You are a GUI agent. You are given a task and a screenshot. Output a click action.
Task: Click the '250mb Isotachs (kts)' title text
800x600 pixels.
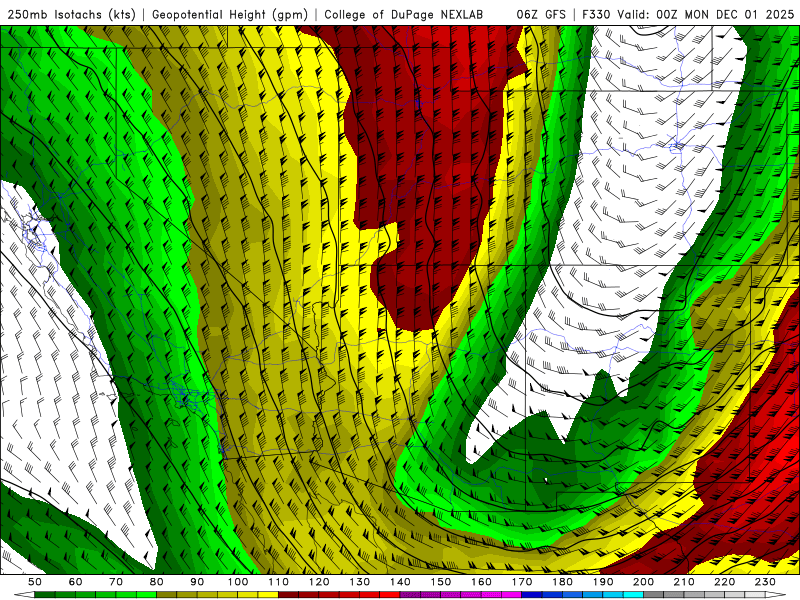pos(71,14)
